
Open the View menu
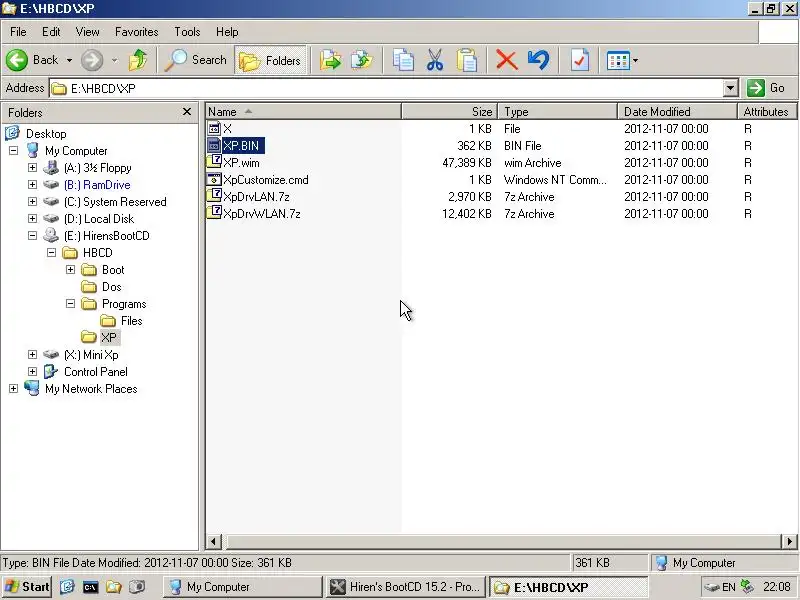[x=88, y=32]
